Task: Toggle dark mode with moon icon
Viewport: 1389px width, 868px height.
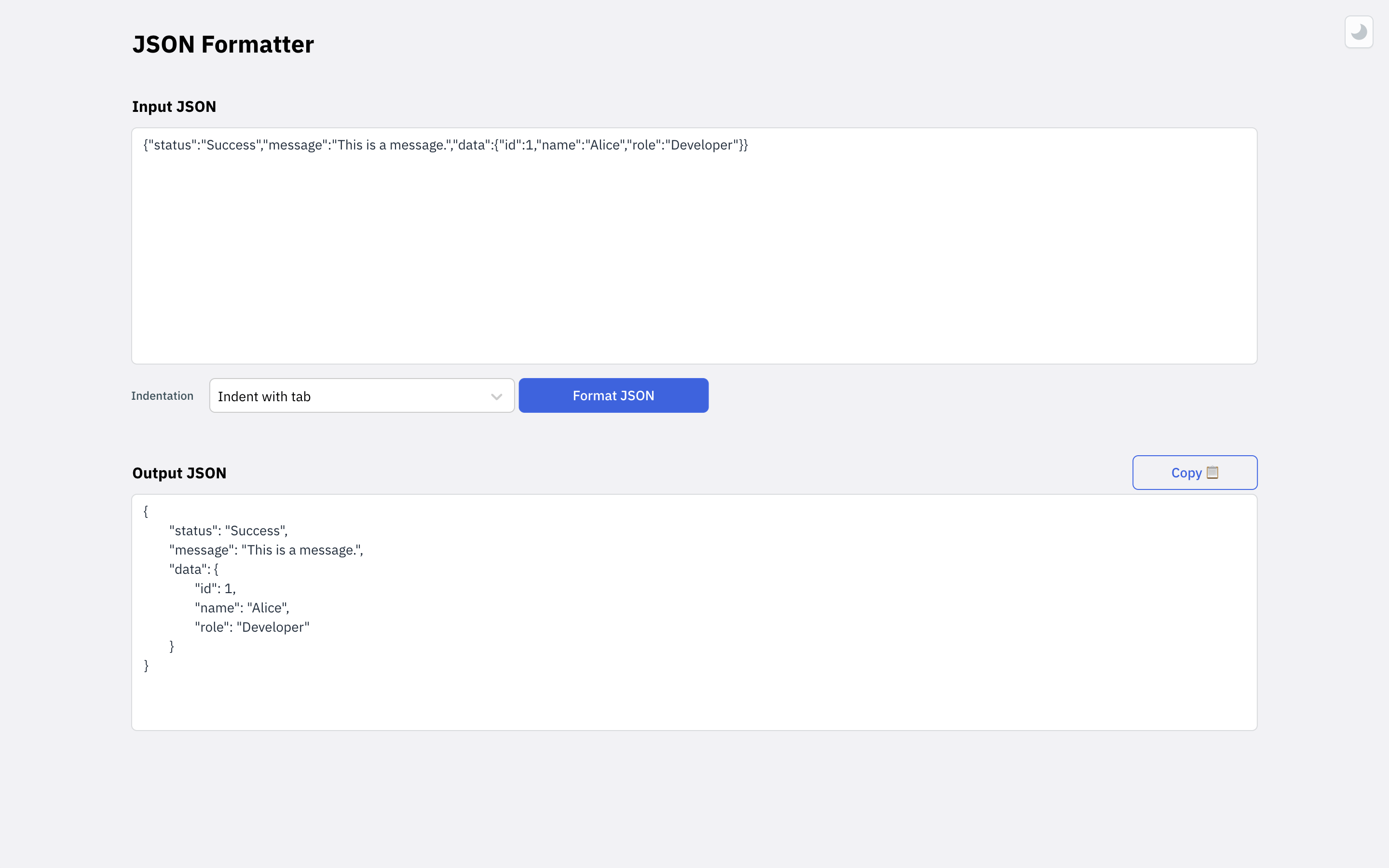Action: [x=1358, y=32]
